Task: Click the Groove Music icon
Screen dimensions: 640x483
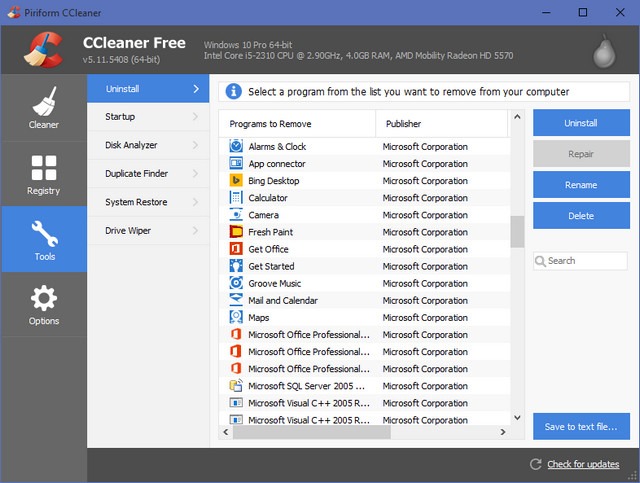Action: [236, 283]
